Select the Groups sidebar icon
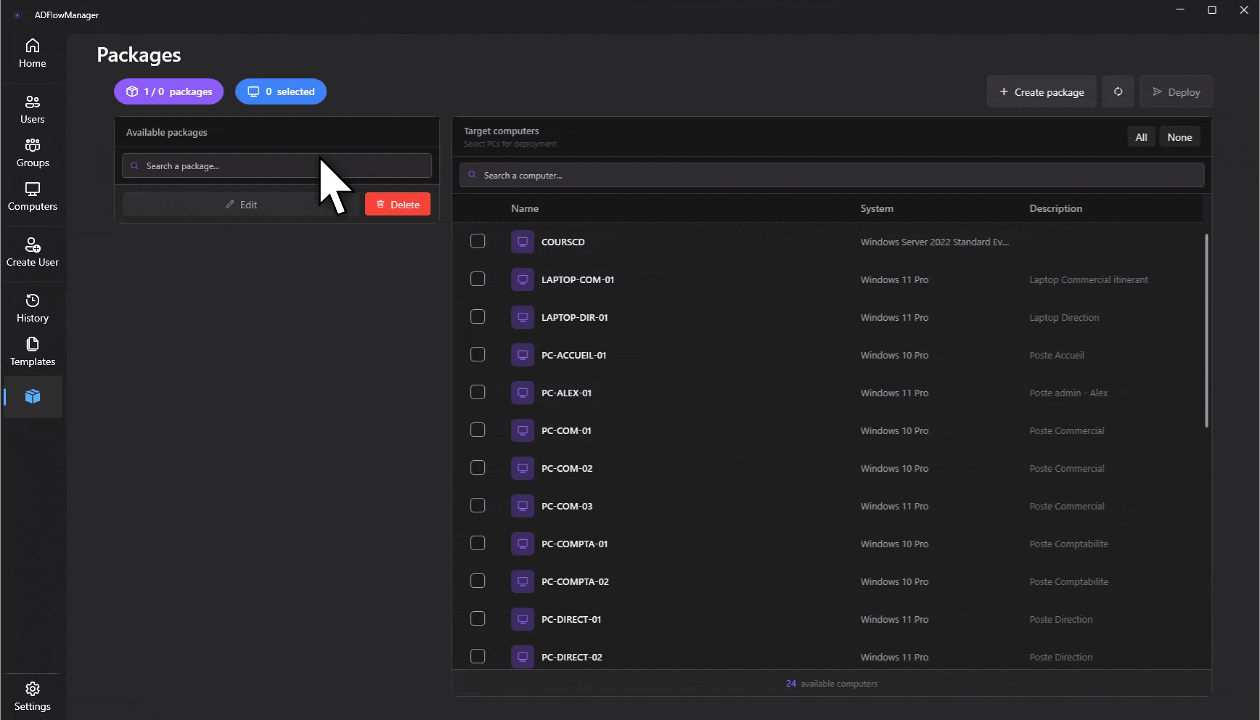 click(x=33, y=147)
